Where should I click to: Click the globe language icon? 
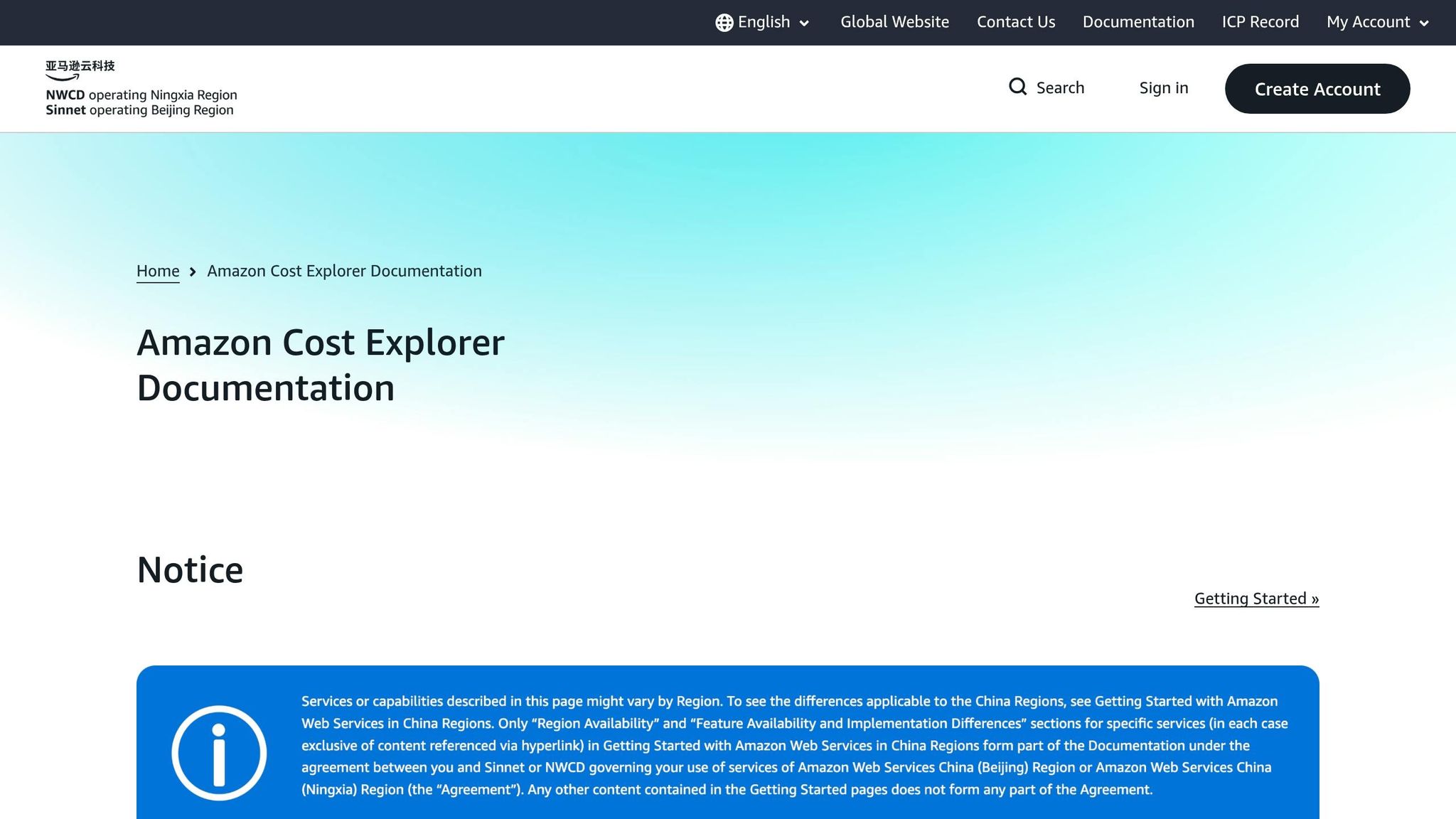pos(724,23)
